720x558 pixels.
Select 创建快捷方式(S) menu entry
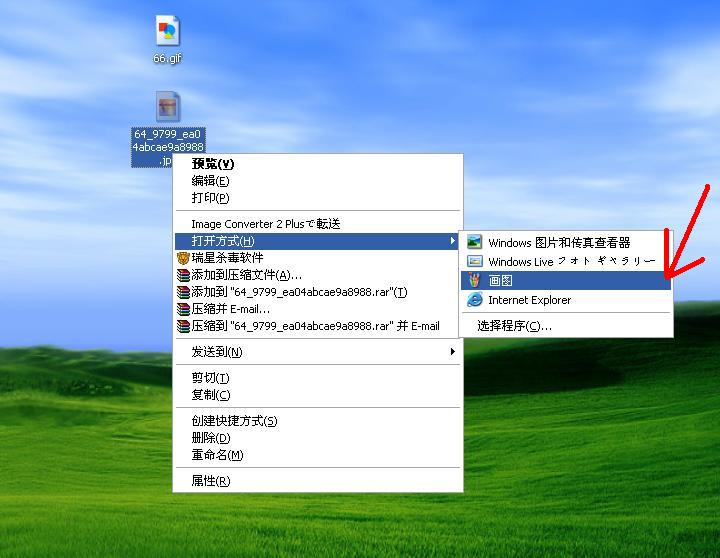pyautogui.click(x=318, y=421)
